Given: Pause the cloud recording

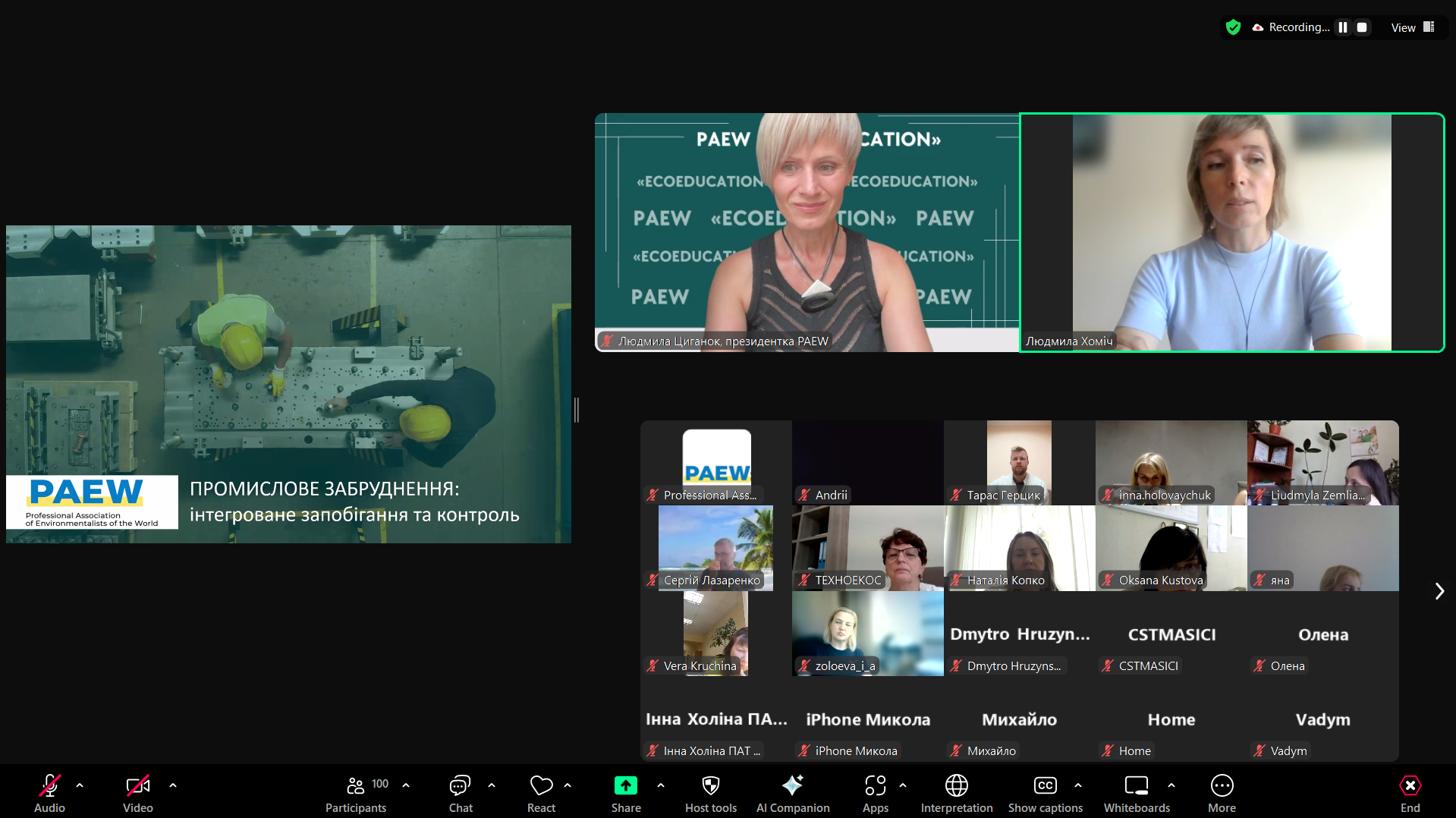Looking at the screenshot, I should (x=1343, y=27).
